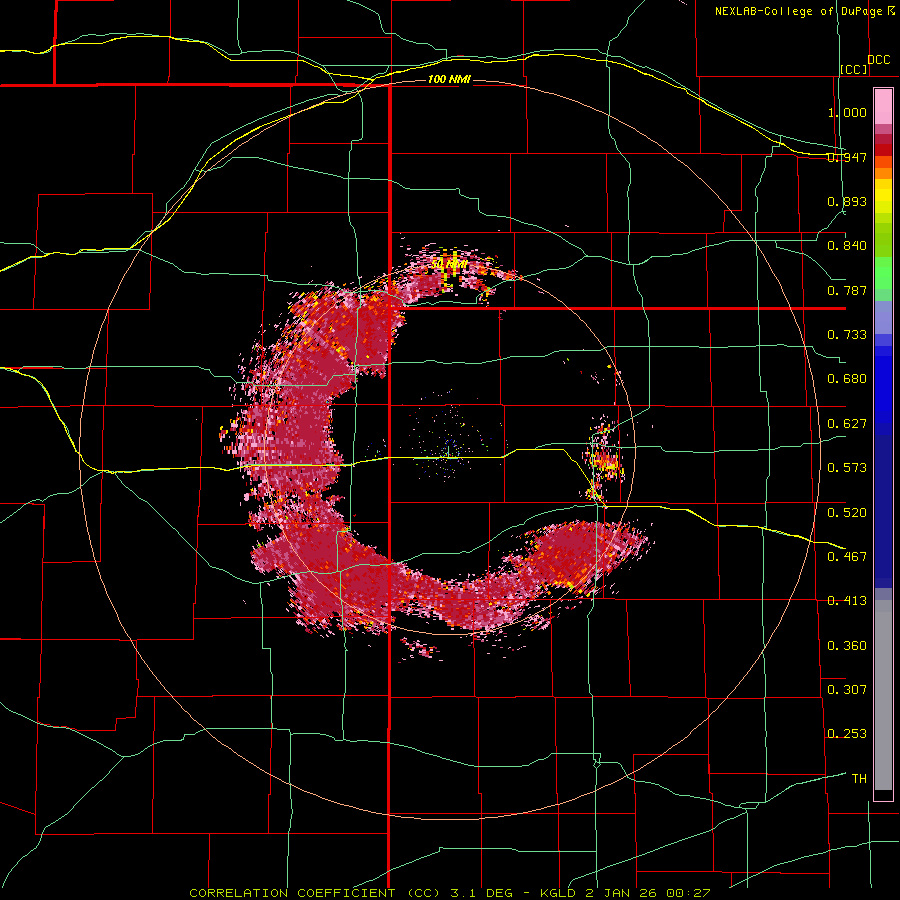Click the 50 NMI range ring label
Viewport: 900px width, 900px height.
coord(449,264)
